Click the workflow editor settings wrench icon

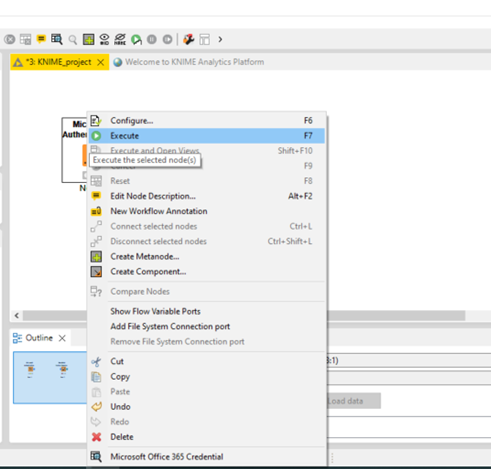189,40
